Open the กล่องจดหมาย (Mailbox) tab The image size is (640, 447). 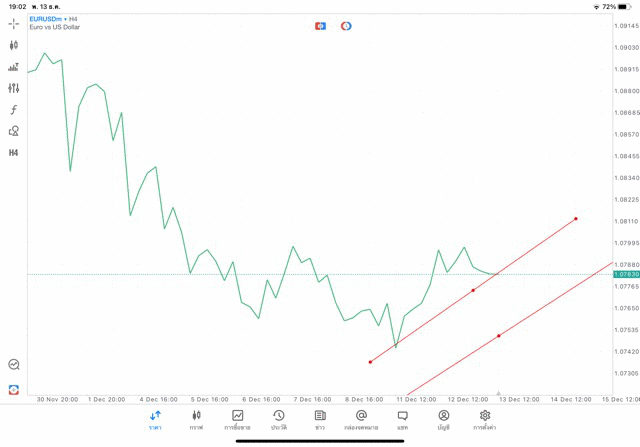[x=361, y=419]
